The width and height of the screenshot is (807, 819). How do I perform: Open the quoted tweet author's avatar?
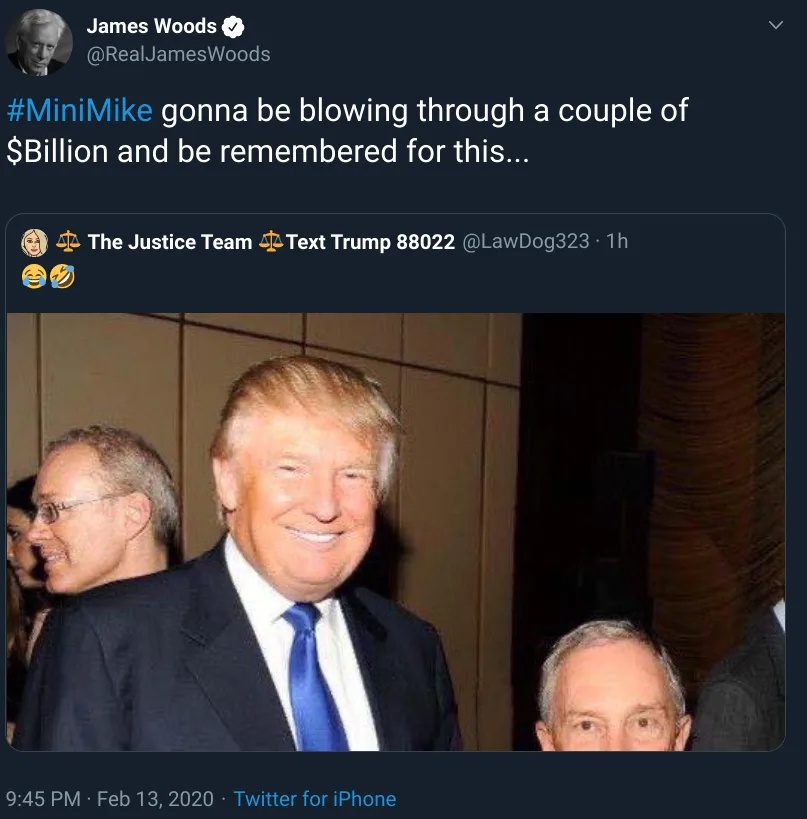tap(34, 242)
